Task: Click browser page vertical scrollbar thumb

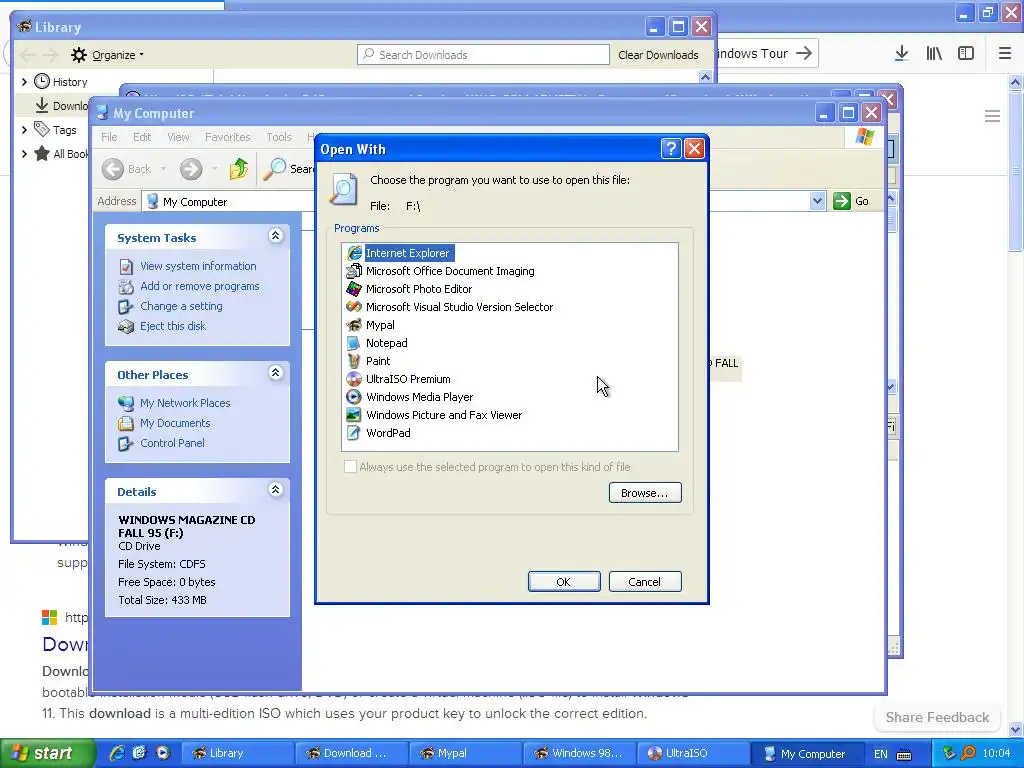Action: pos(1015,171)
